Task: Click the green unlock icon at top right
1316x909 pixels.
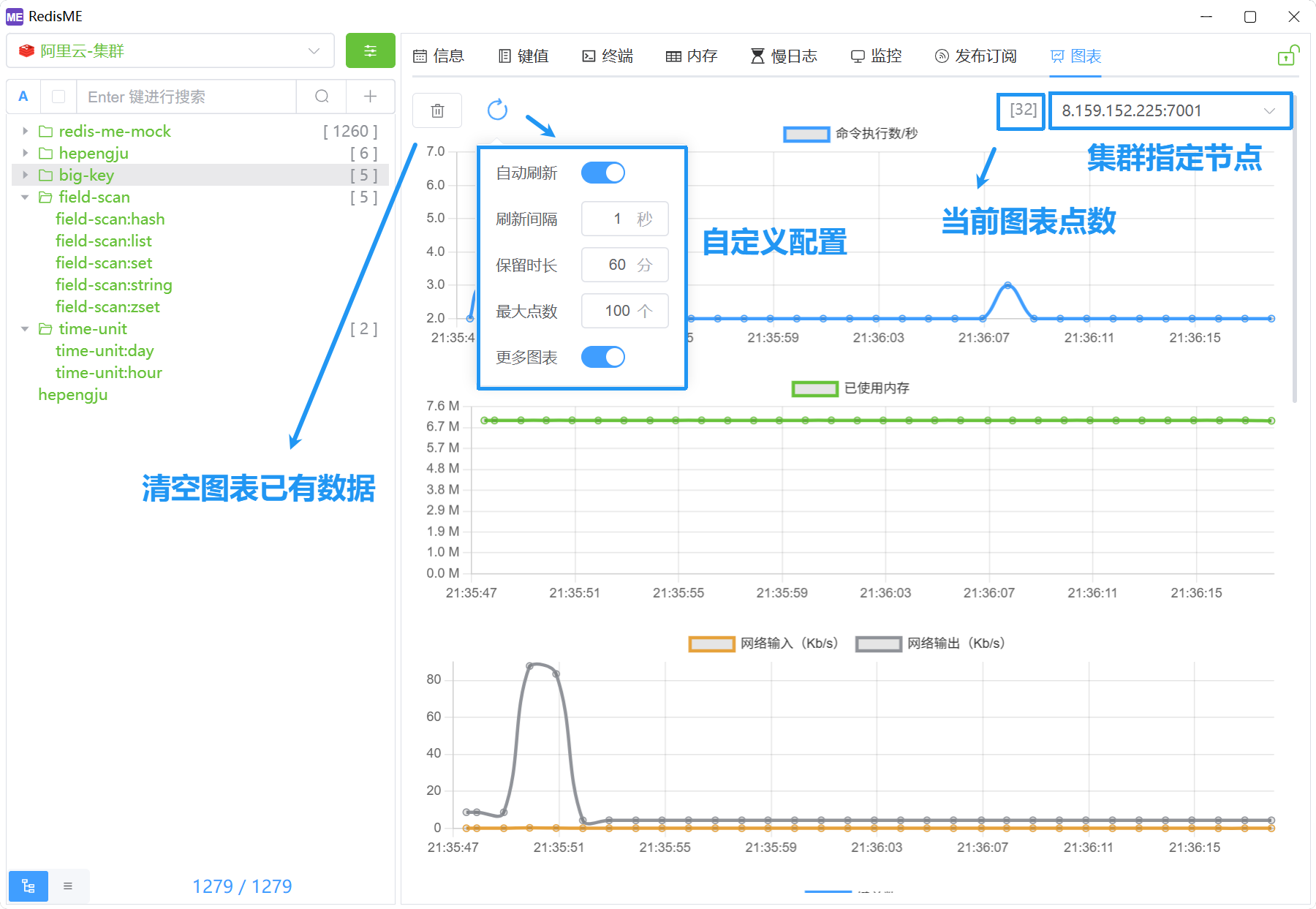Action: coord(1287,56)
